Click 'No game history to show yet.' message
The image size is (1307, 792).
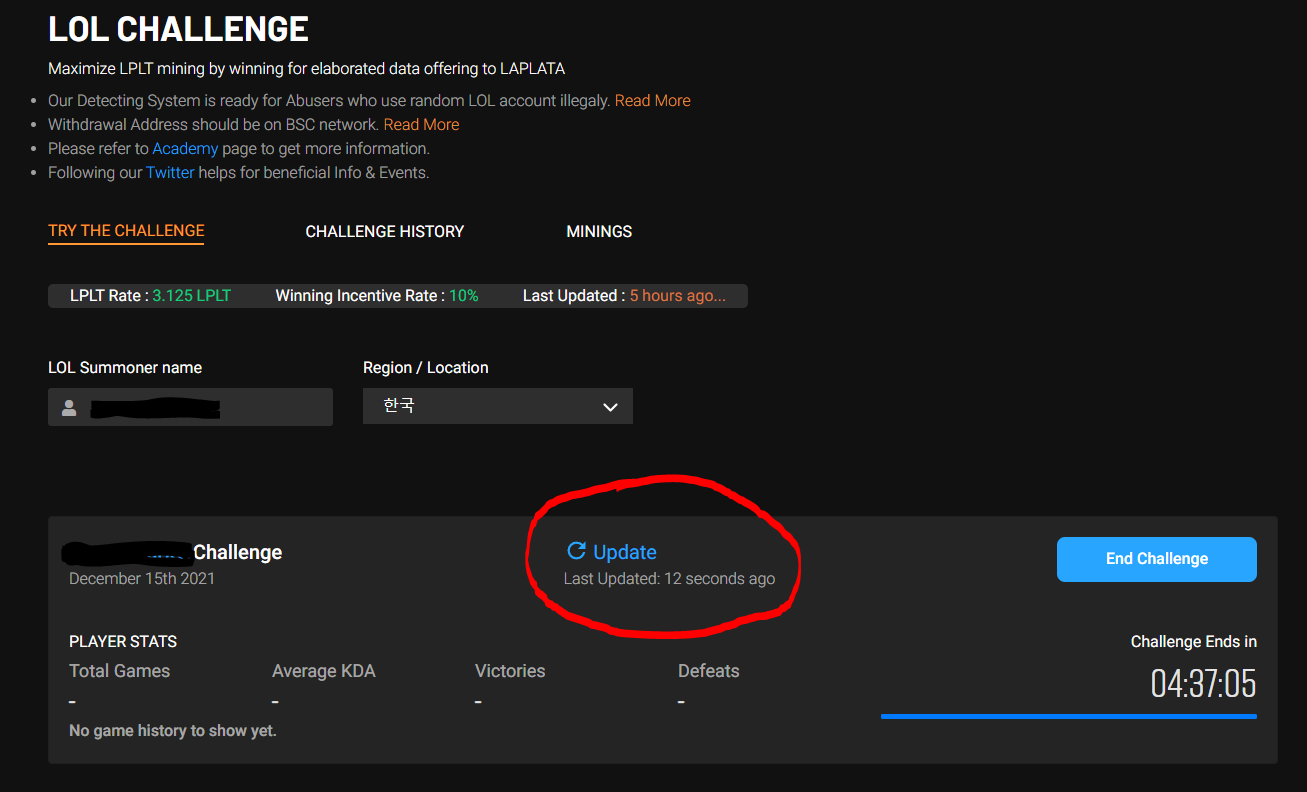173,731
